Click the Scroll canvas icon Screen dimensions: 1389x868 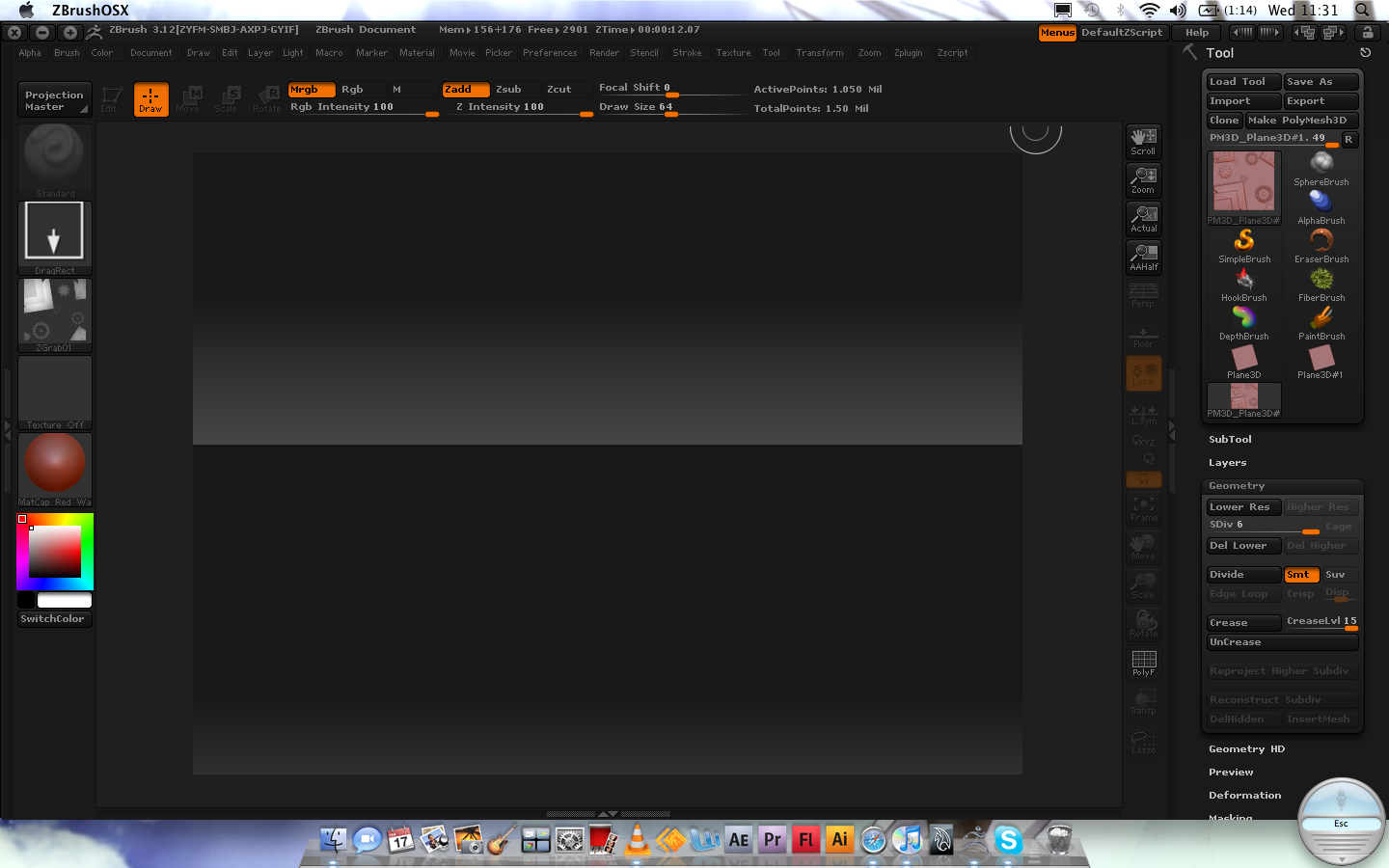1143,142
